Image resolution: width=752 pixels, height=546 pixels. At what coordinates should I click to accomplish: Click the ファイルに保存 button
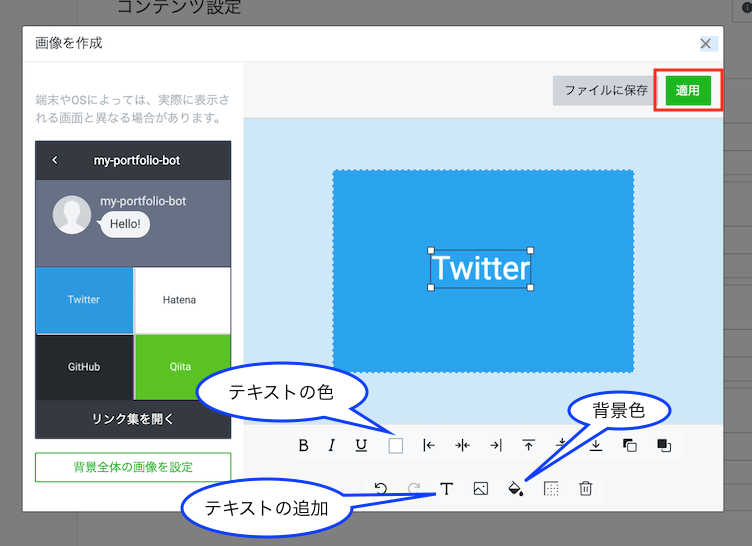tap(605, 90)
